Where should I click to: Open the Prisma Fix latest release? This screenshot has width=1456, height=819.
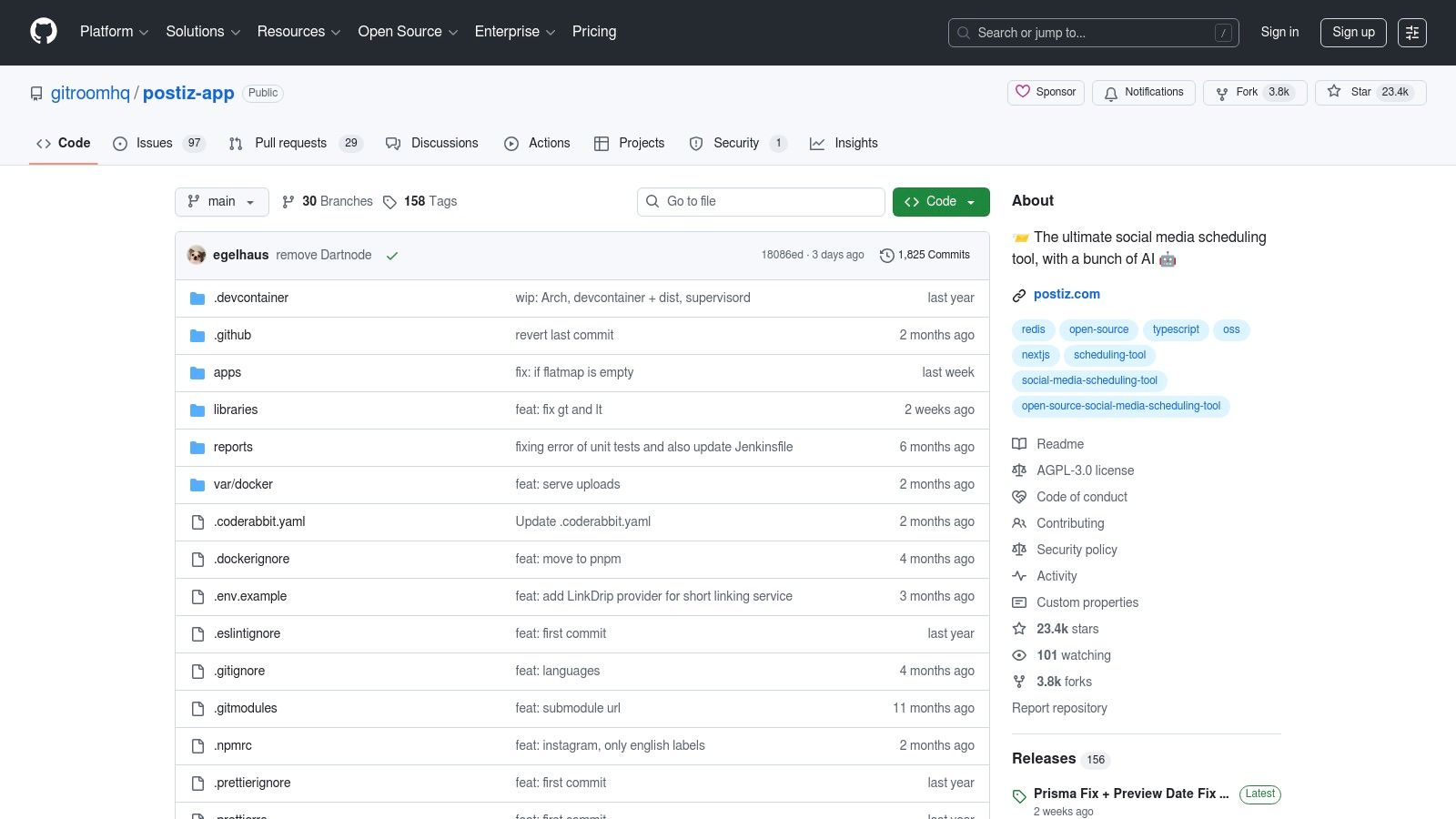point(1131,794)
